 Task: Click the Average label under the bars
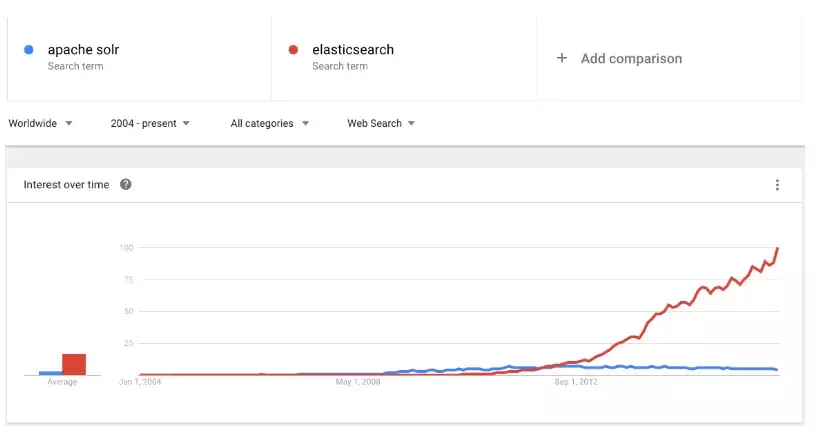click(x=62, y=382)
